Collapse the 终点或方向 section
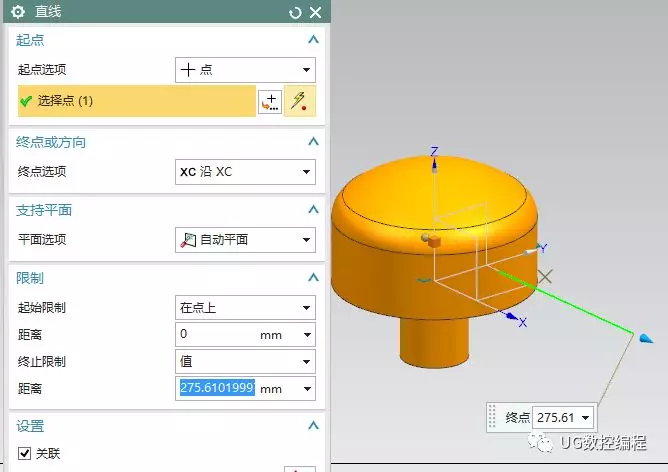This screenshot has height=472, width=668. pos(313,141)
